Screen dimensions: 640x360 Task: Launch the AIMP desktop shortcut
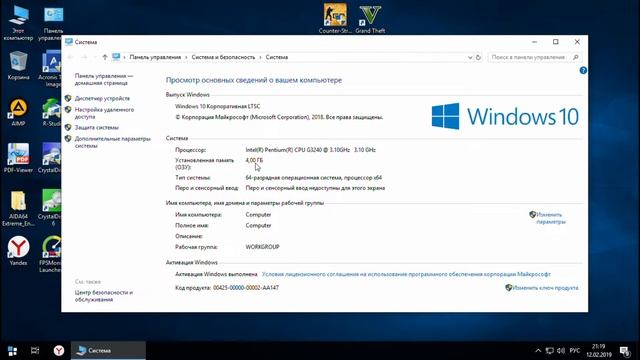[18, 112]
